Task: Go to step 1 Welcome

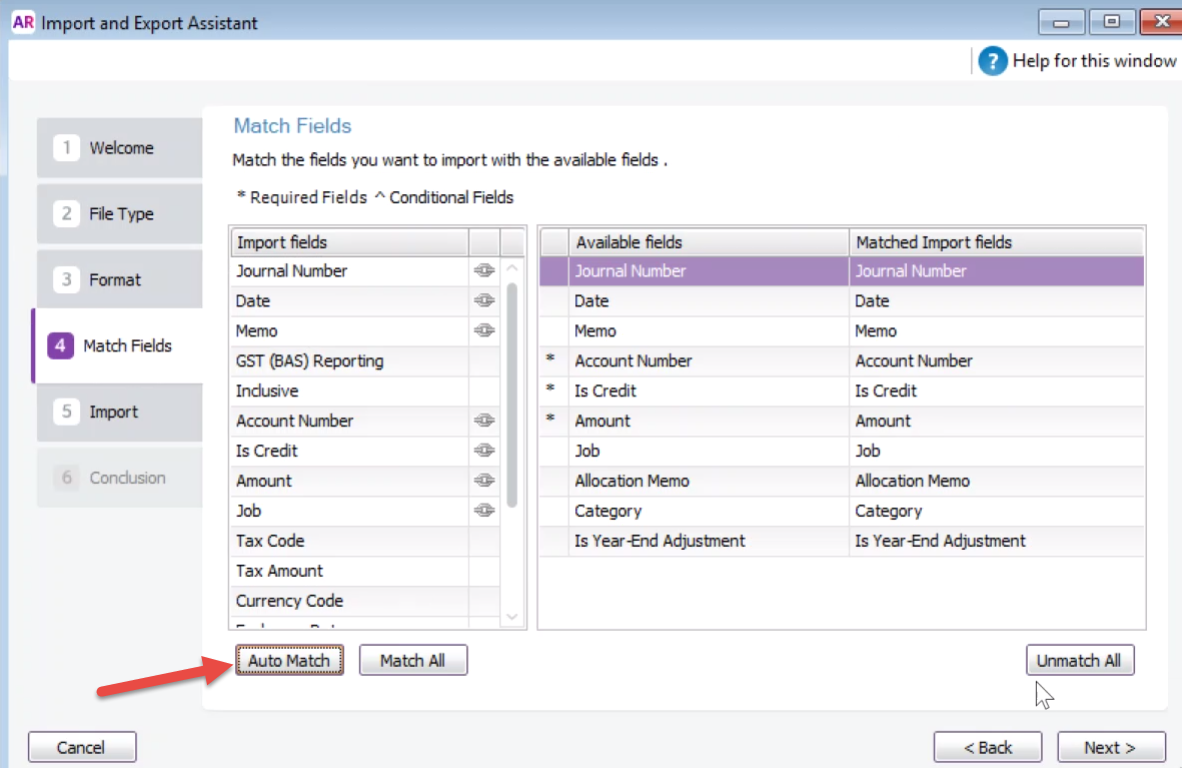Action: 120,148
